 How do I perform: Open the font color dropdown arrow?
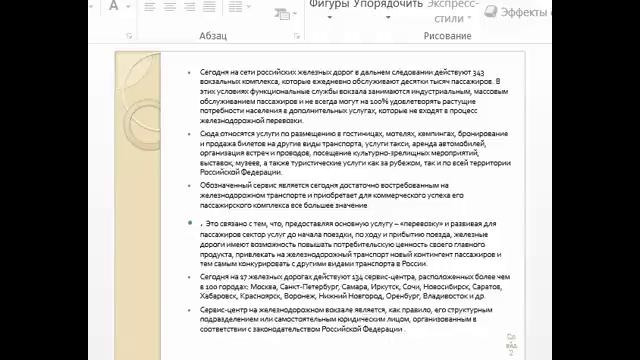tap(128, 7)
